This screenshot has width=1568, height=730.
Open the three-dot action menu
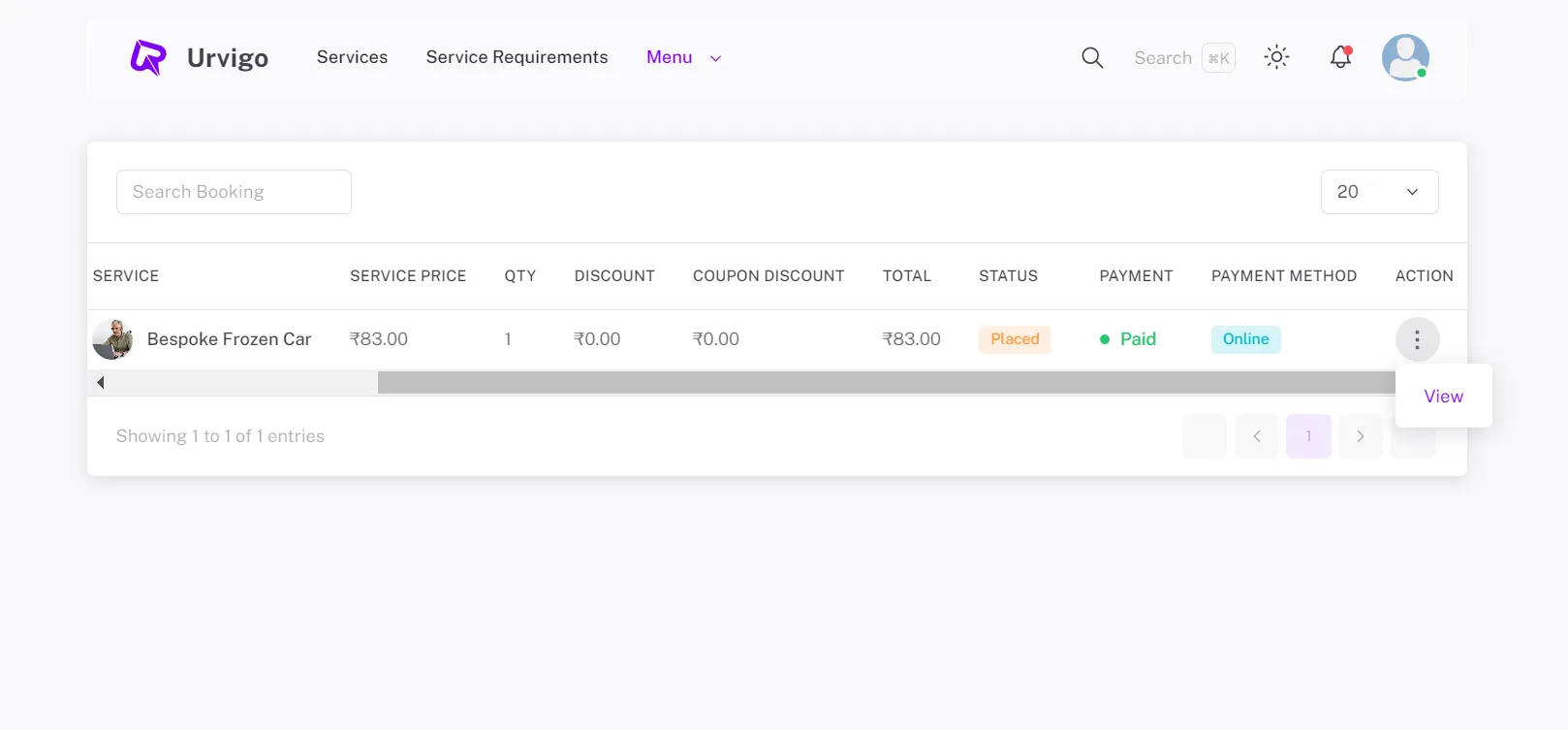pyautogui.click(x=1417, y=339)
